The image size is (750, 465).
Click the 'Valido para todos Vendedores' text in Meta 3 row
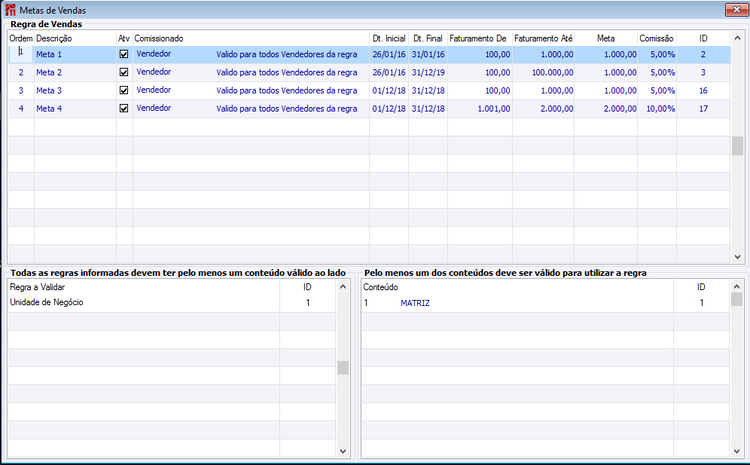pyautogui.click(x=287, y=90)
